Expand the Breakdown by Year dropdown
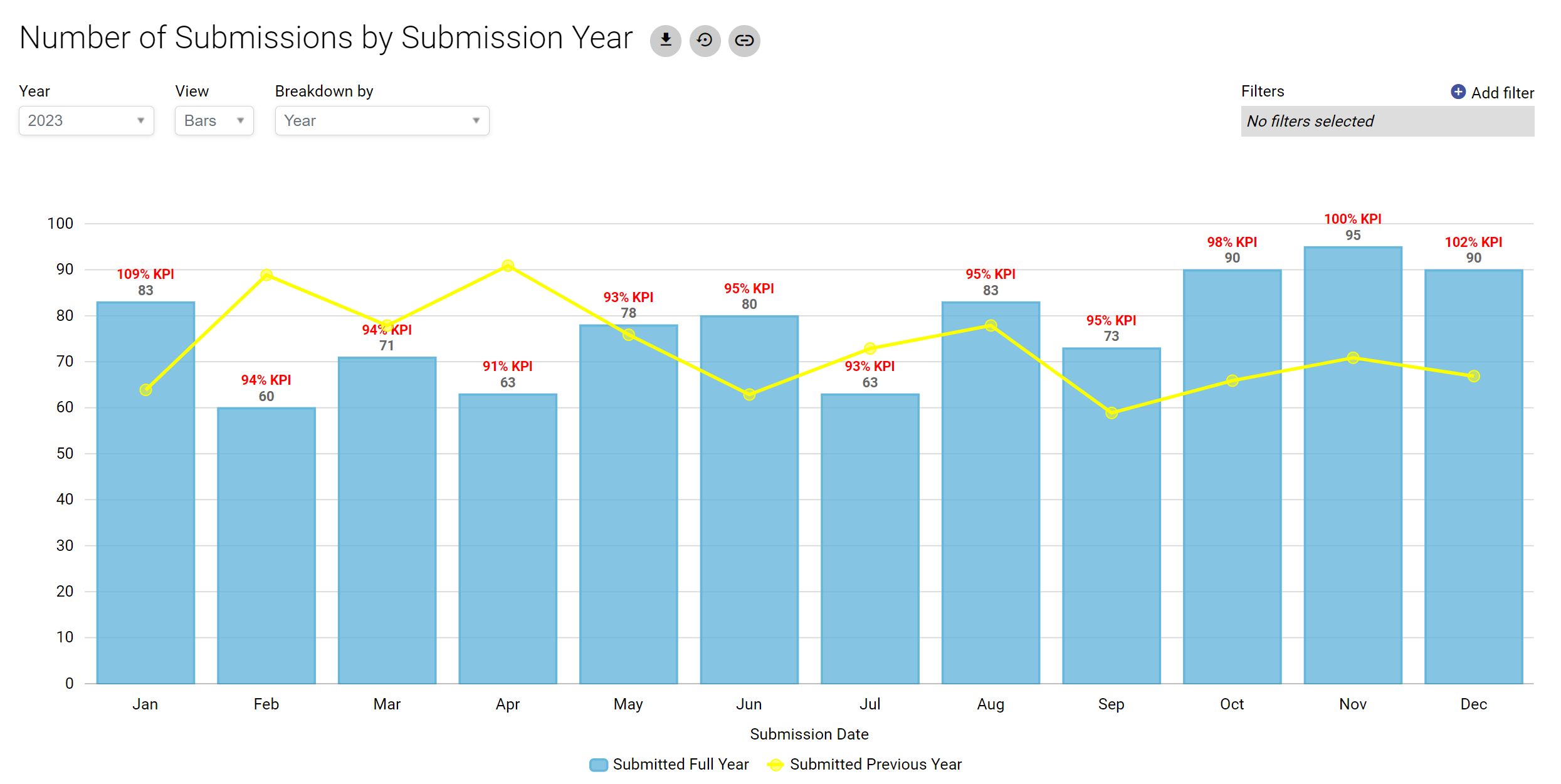Image resolution: width=1561 pixels, height=784 pixels. tap(476, 120)
